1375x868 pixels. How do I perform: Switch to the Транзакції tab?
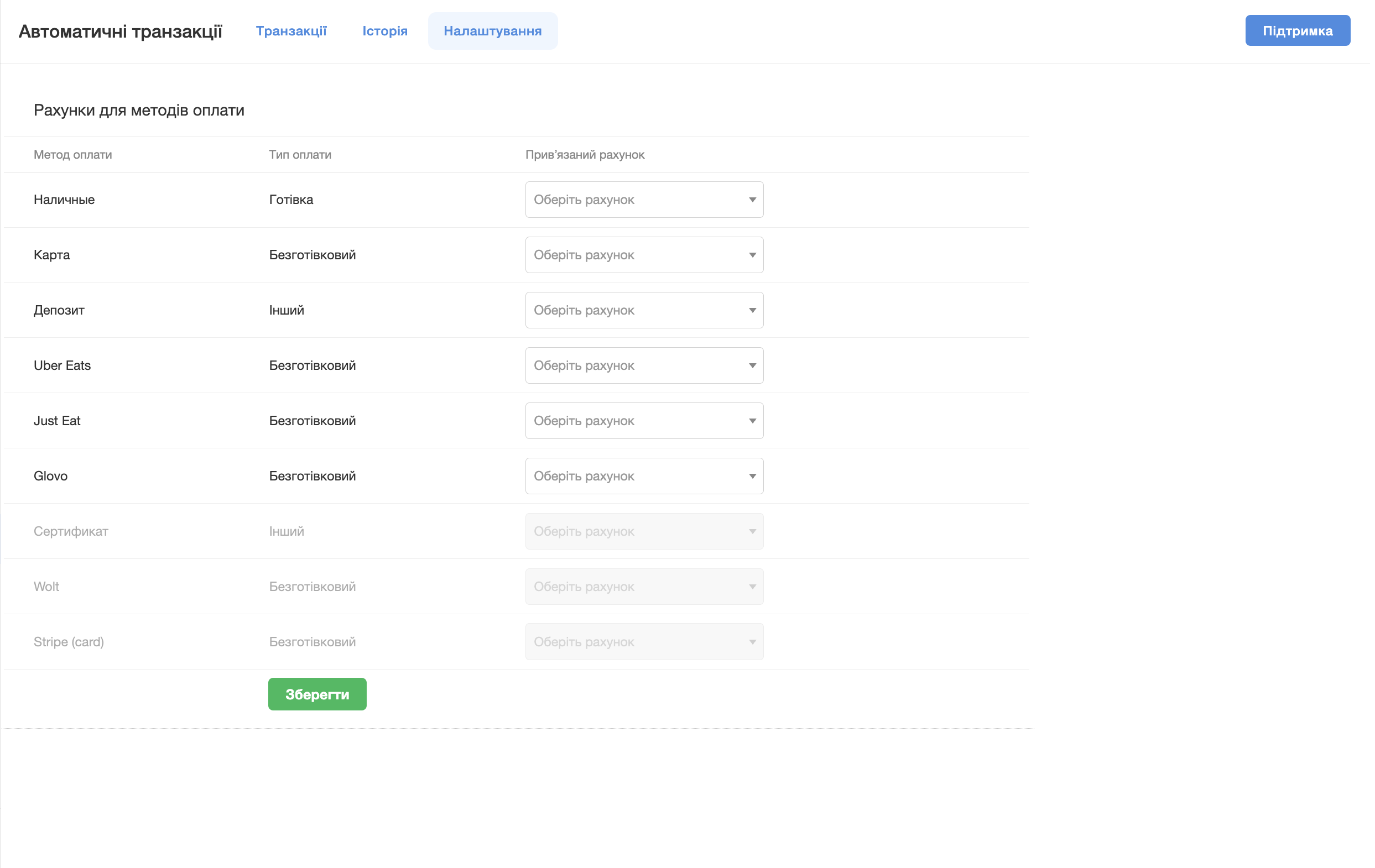290,31
